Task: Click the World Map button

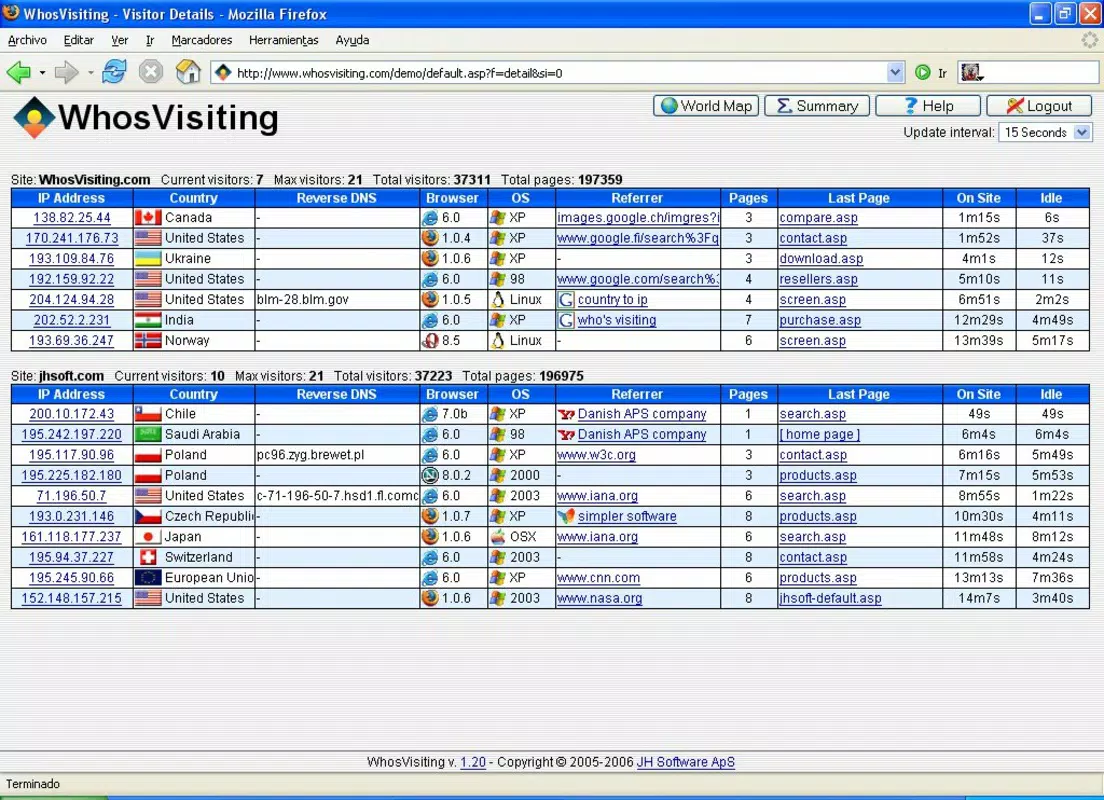Action: click(706, 106)
